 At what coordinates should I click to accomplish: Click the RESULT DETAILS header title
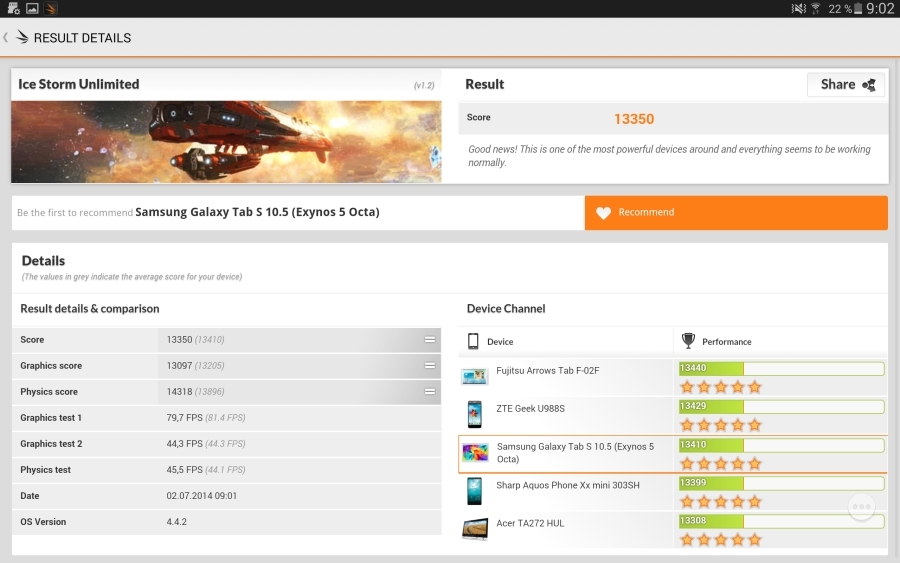[82, 38]
